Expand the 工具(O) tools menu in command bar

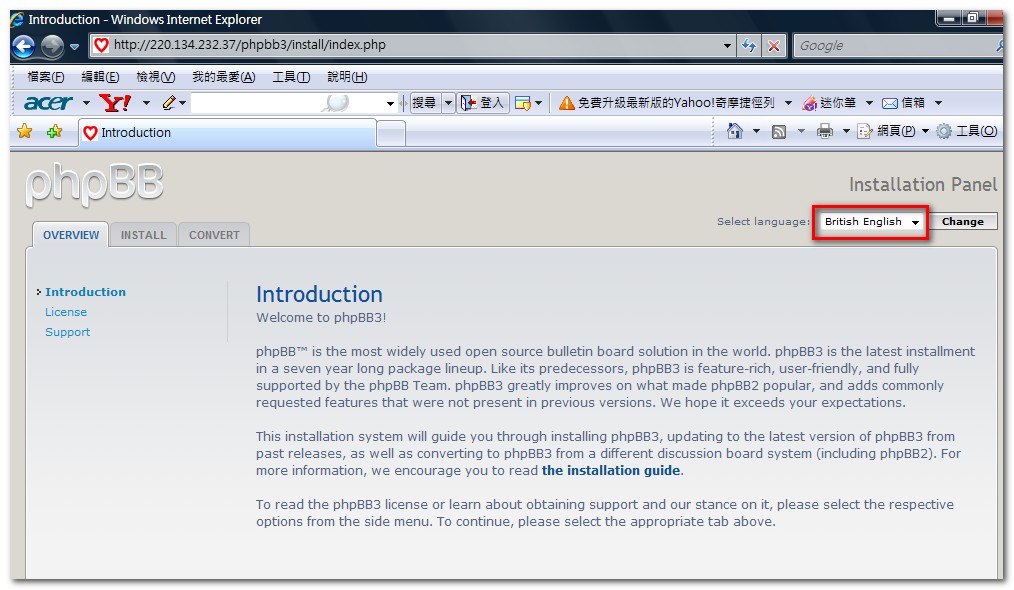click(966, 131)
